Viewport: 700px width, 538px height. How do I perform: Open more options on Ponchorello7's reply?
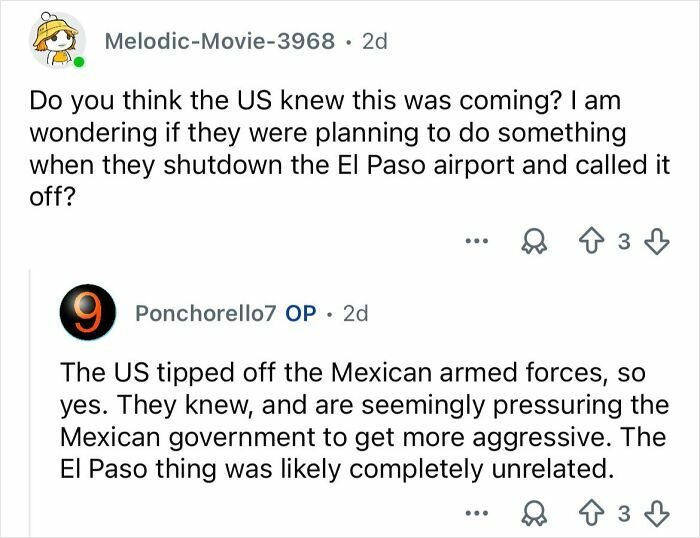[476, 515]
